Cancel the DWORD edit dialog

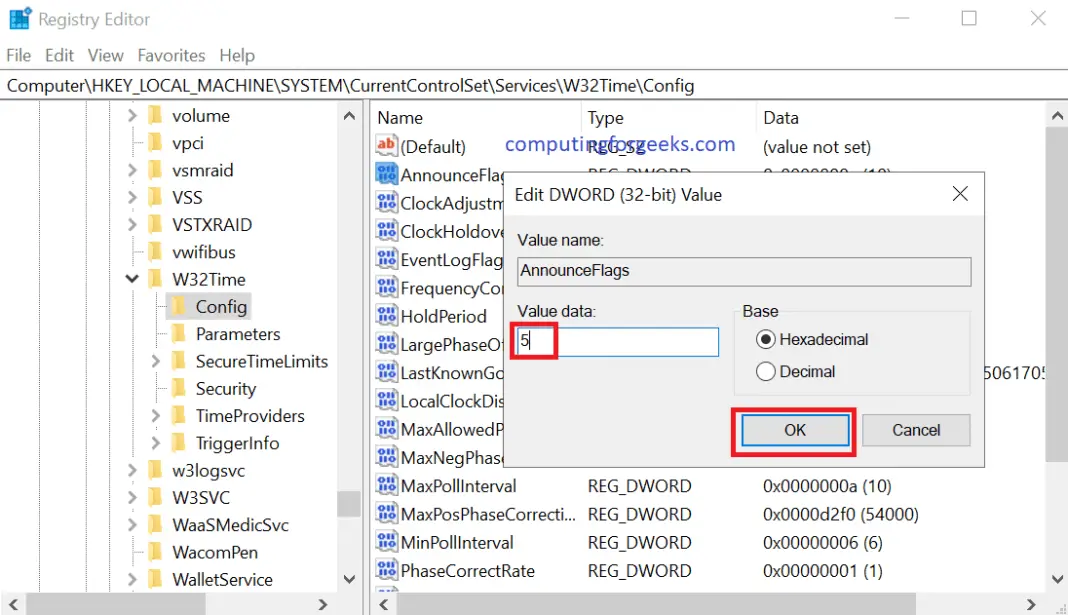click(x=915, y=430)
